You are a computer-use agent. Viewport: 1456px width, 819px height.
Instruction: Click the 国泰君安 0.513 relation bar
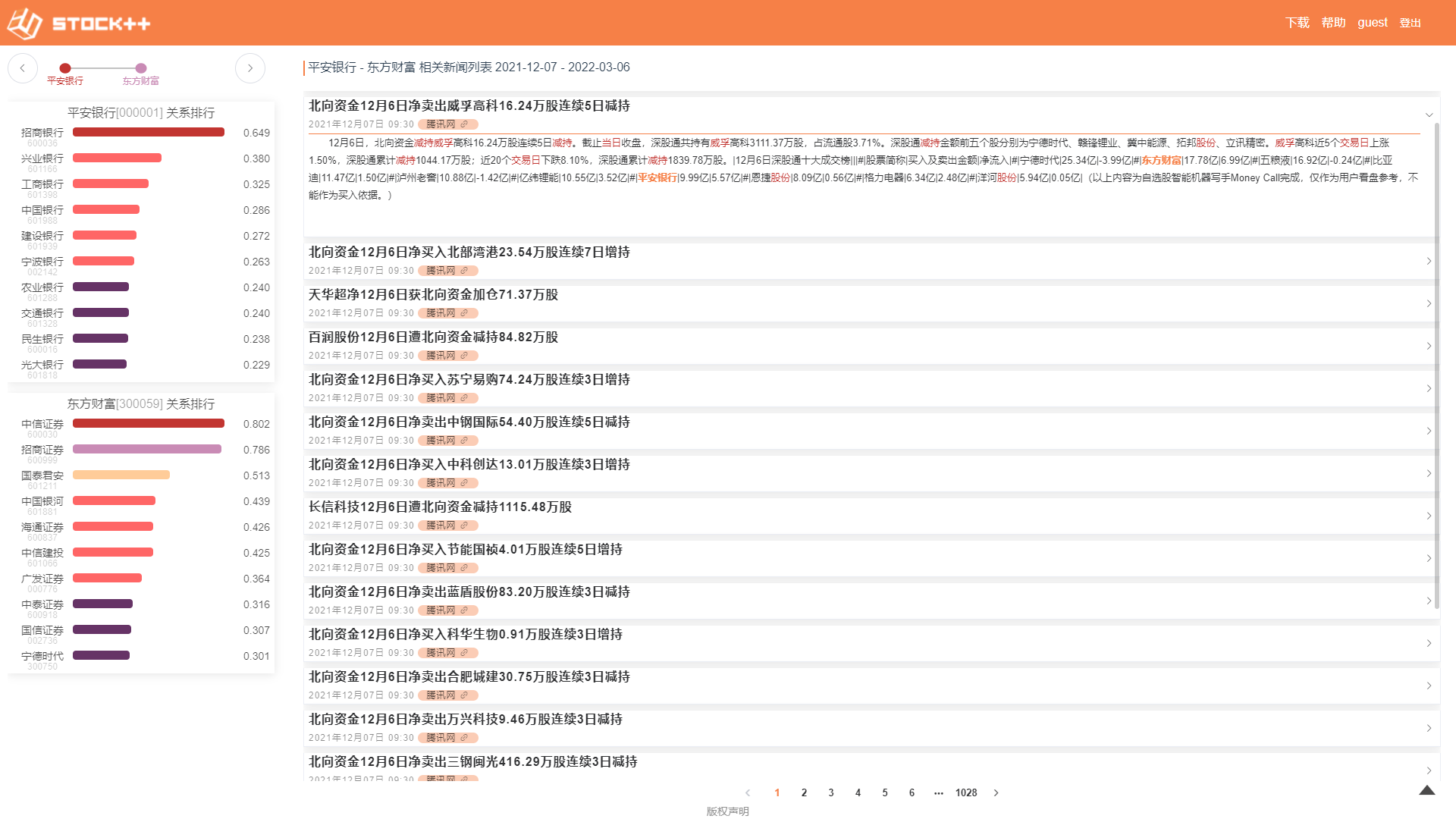tap(121, 475)
